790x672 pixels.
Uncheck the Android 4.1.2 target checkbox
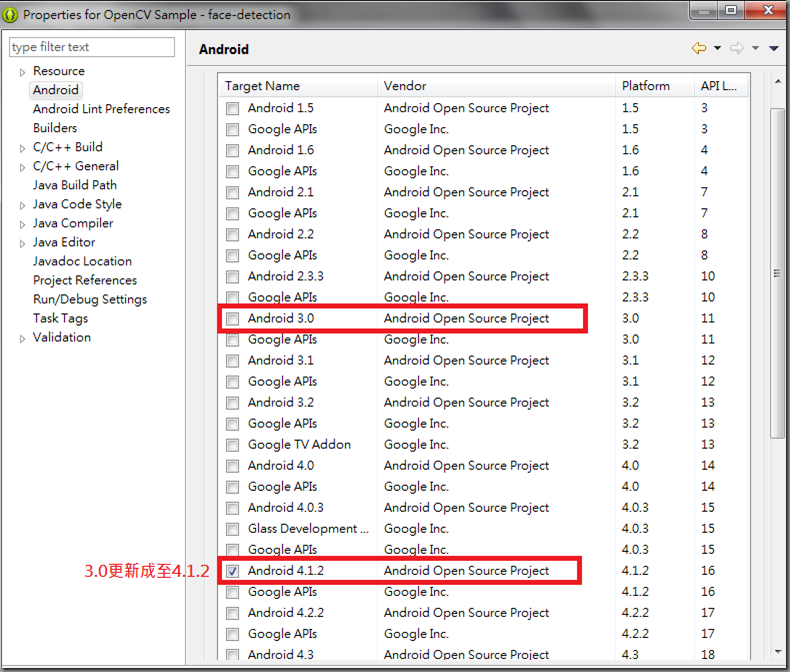232,571
